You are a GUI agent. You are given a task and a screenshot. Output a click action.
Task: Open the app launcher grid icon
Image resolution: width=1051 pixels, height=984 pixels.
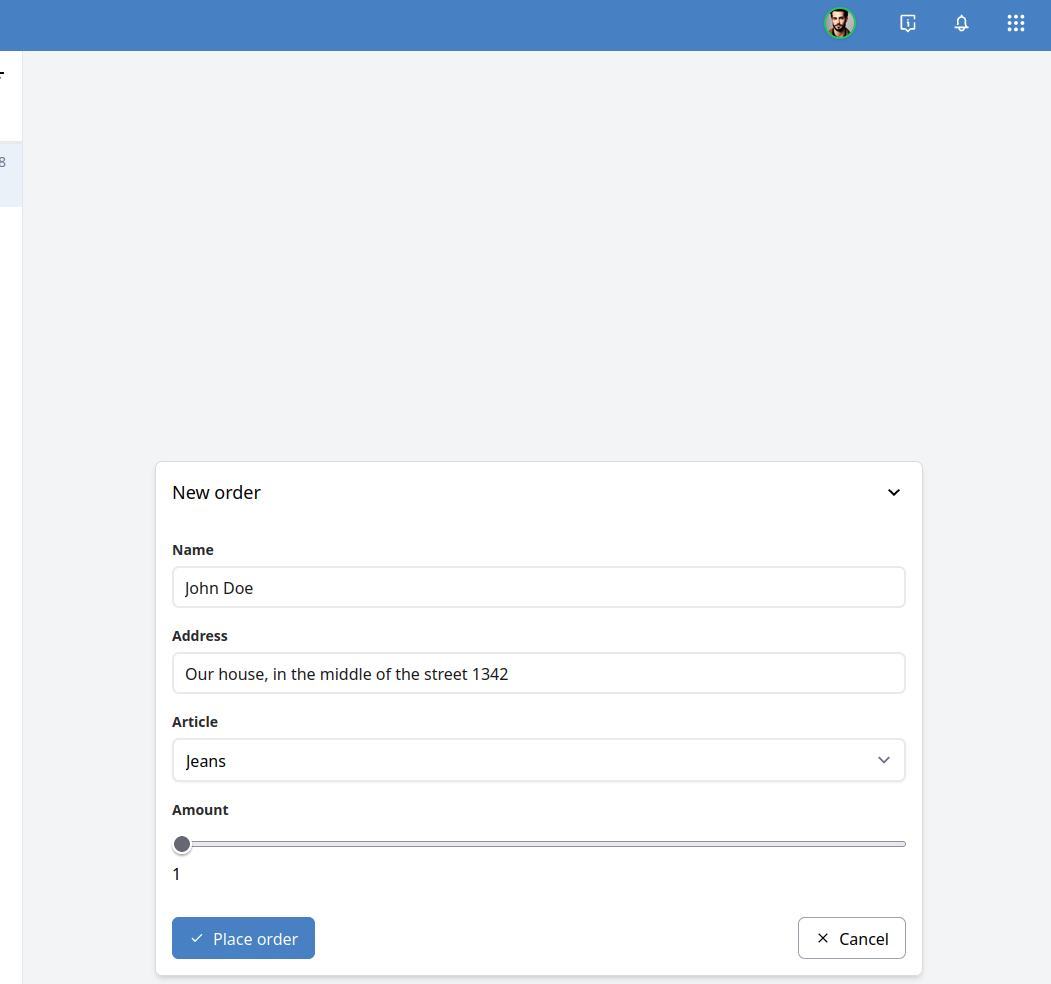click(1016, 23)
